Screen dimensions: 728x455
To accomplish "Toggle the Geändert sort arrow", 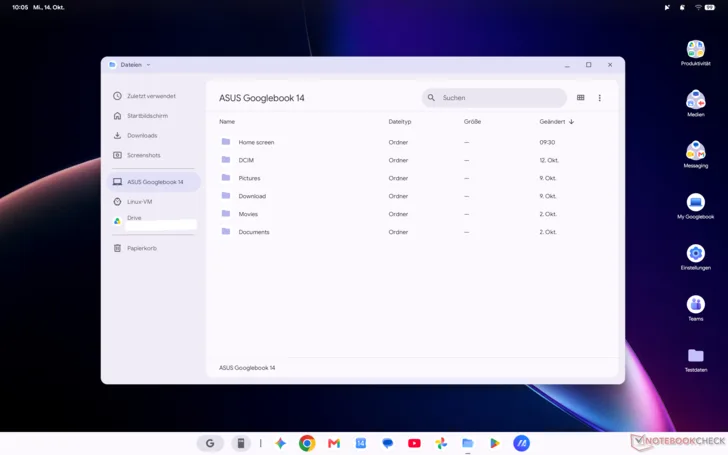I will point(572,122).
